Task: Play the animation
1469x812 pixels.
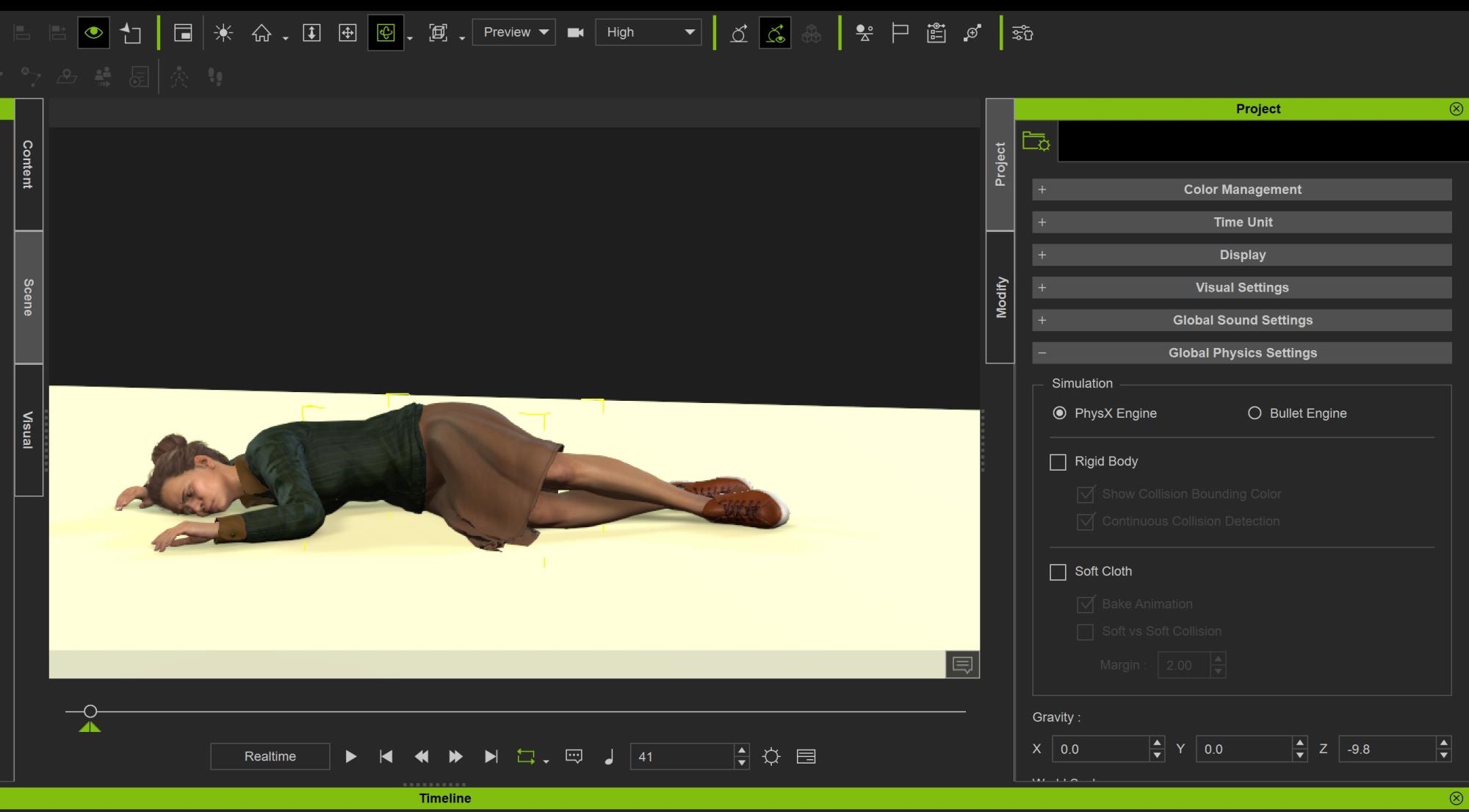Action: click(x=351, y=756)
